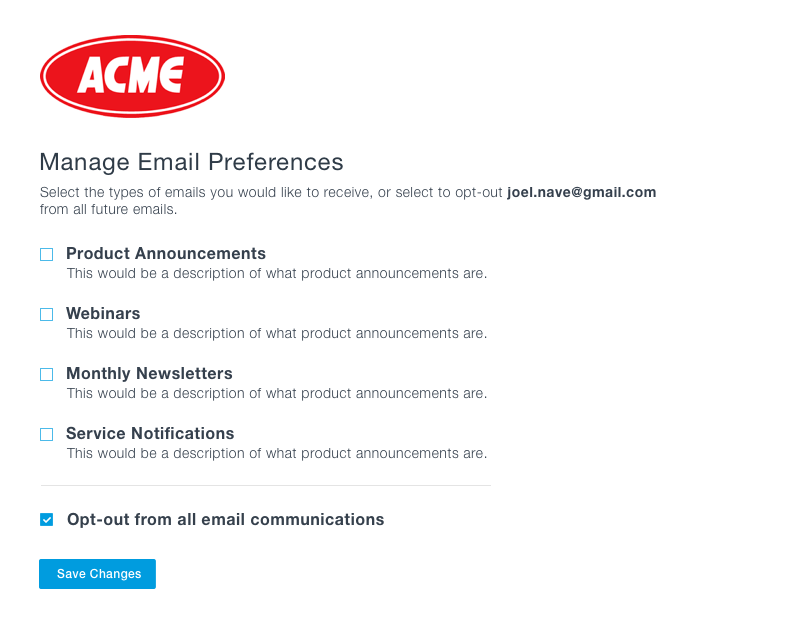Screen dimensions: 801x634
Task: Click the description under Webinars
Action: click(x=277, y=333)
